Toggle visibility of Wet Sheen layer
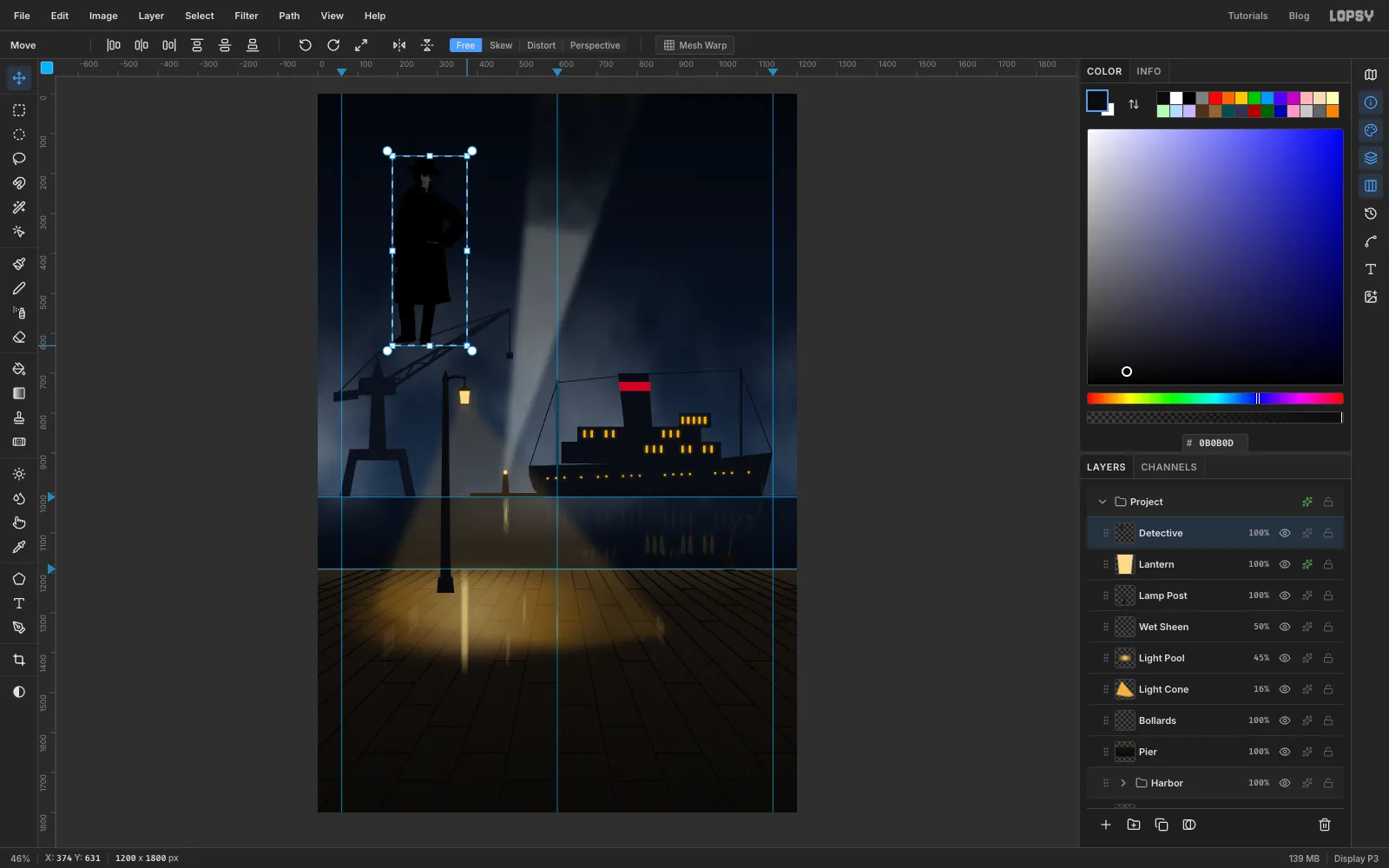Viewport: 1389px width, 868px height. click(x=1285, y=627)
